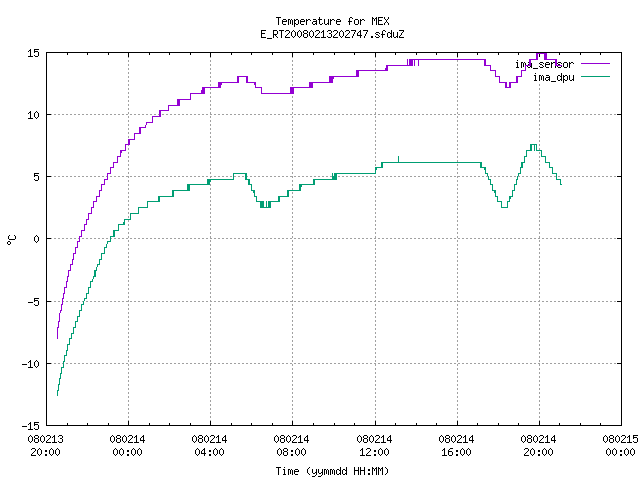The width and height of the screenshot is (640, 480).
Task: Click the x-axis label 080214 20:00
Action: [x=538, y=446]
